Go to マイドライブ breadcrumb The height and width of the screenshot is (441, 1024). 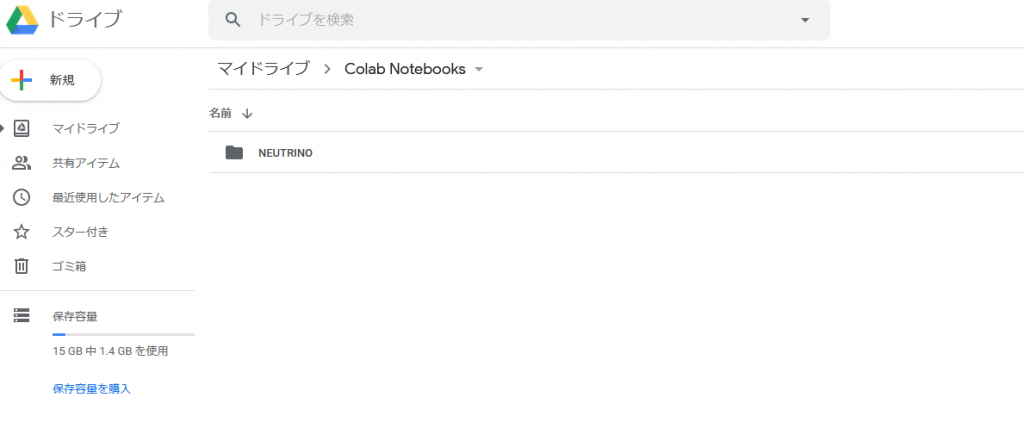[x=263, y=69]
